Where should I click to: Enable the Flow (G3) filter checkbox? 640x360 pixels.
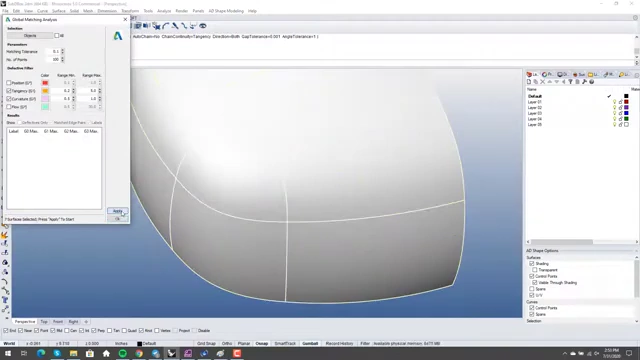tap(9, 107)
